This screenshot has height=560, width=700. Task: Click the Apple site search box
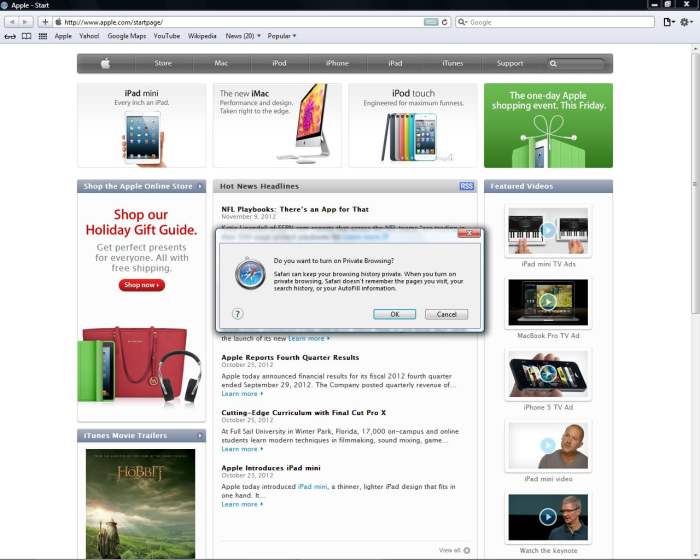tap(576, 63)
